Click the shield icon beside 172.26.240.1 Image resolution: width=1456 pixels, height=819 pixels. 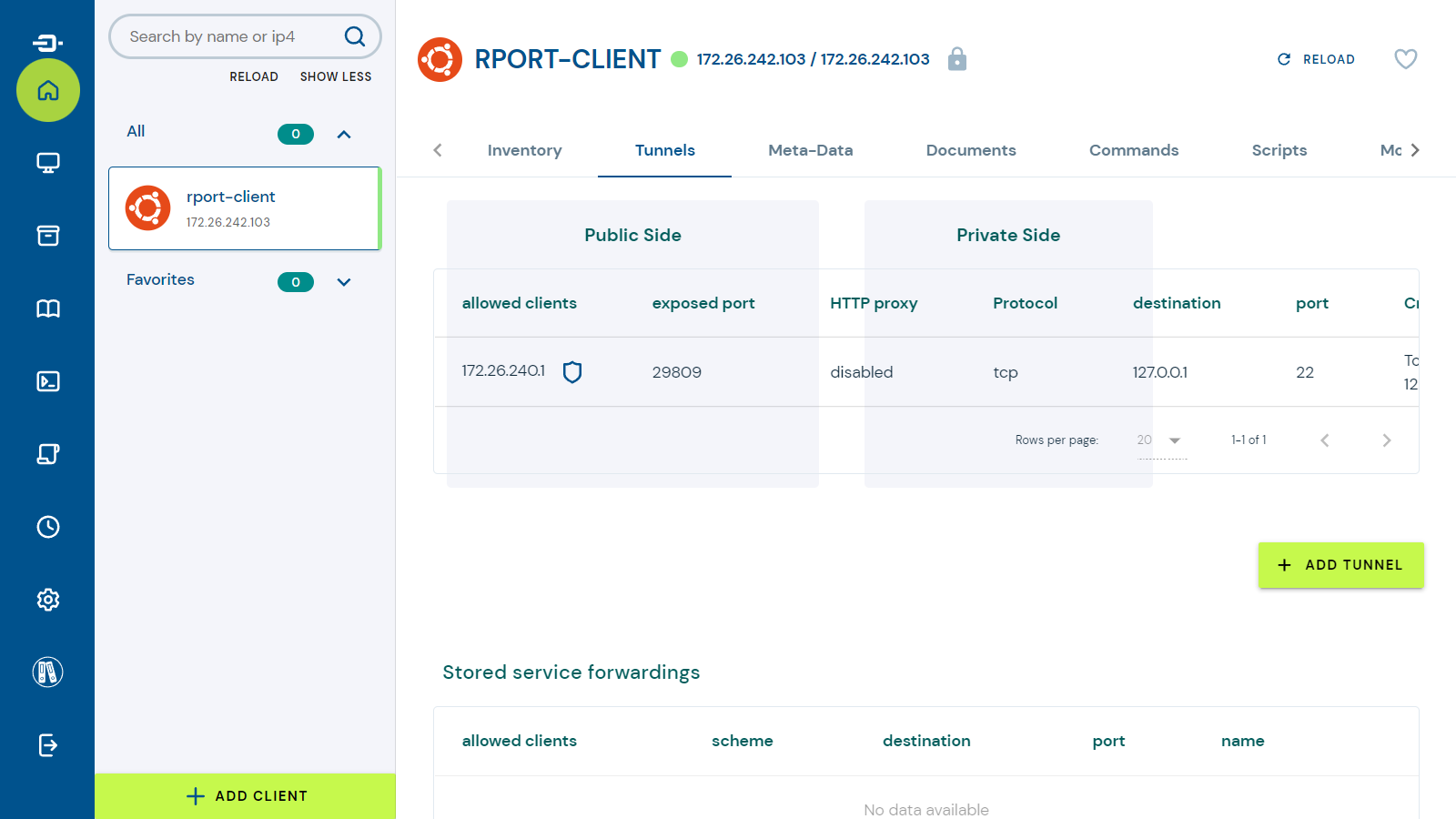(x=572, y=372)
